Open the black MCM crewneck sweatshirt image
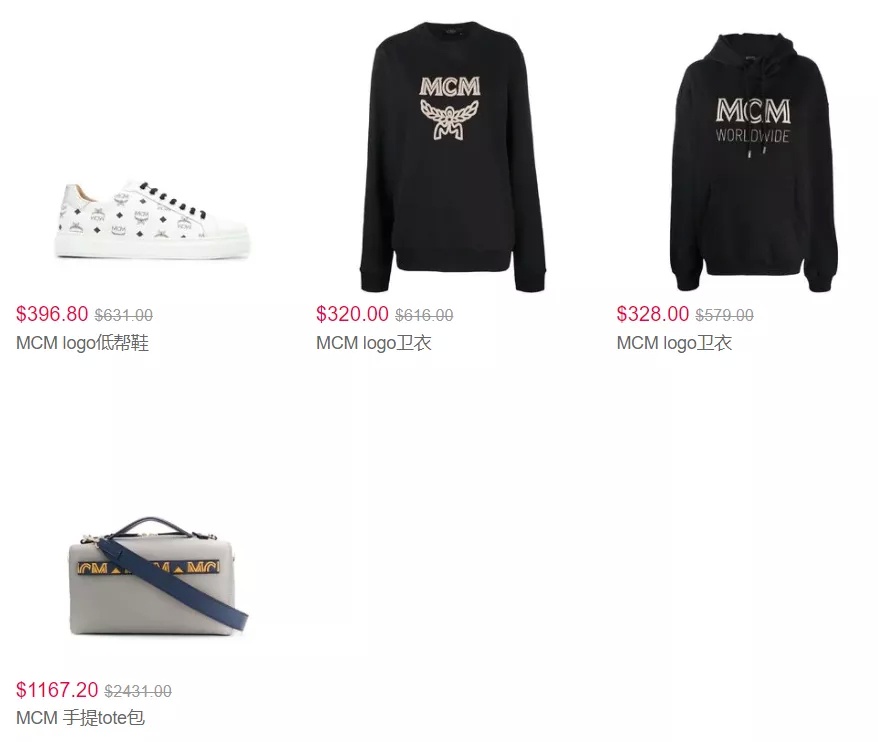The width and height of the screenshot is (878, 742). (452, 157)
